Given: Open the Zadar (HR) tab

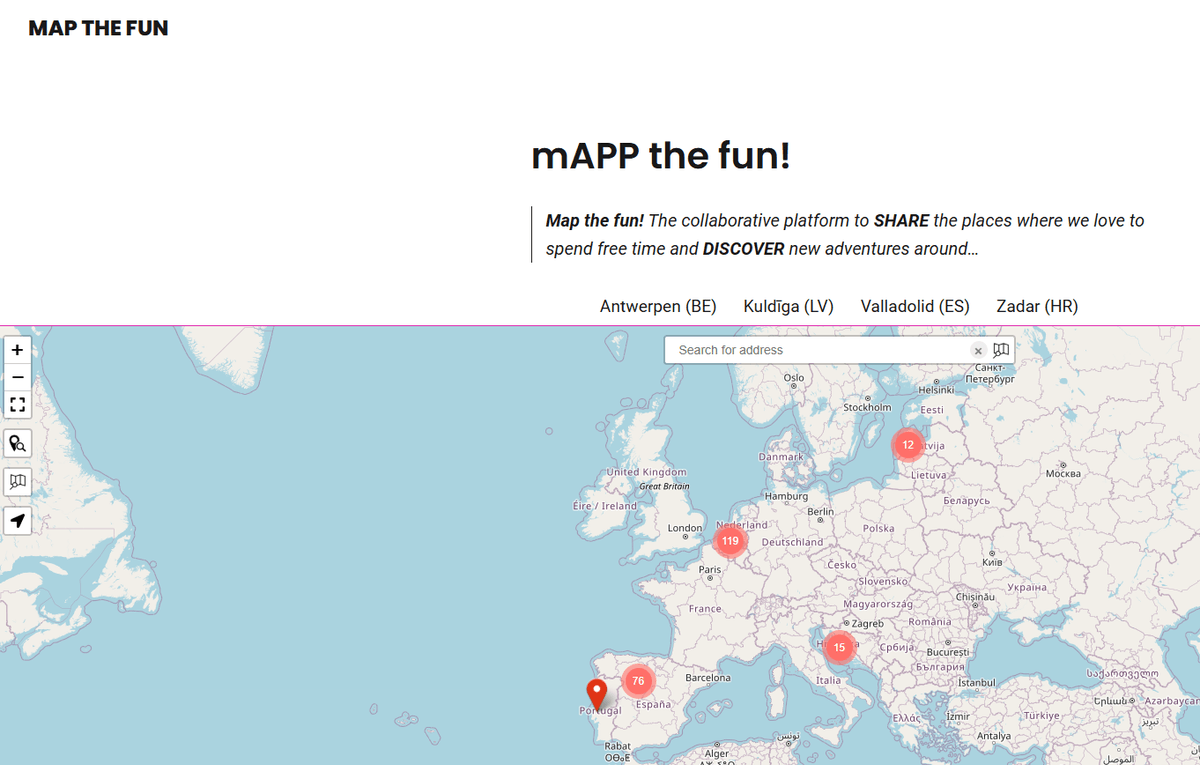Looking at the screenshot, I should pyautogui.click(x=1037, y=306).
